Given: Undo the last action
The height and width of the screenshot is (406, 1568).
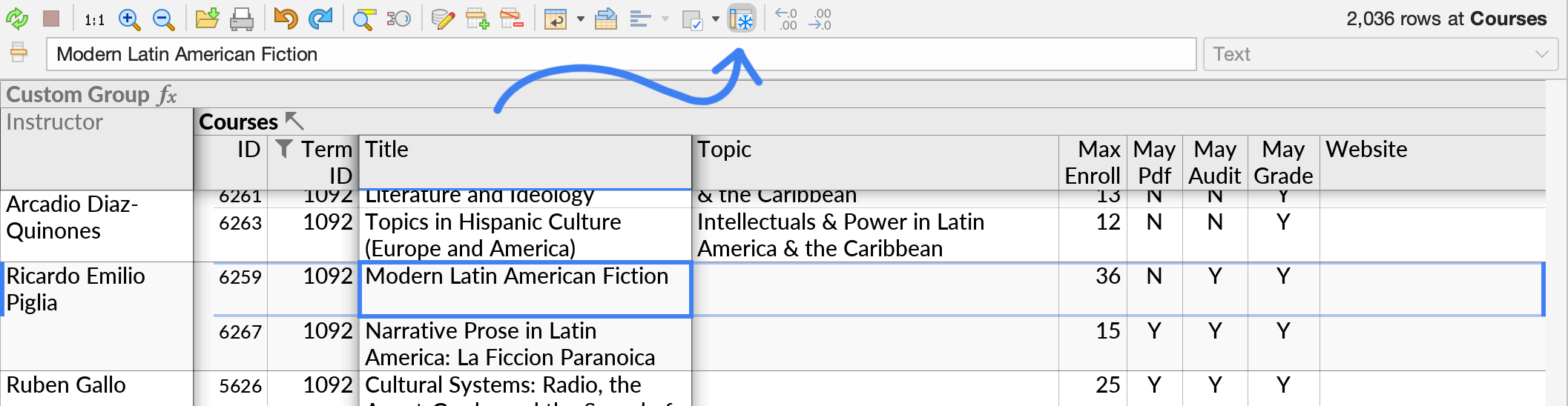Looking at the screenshot, I should click(x=286, y=19).
